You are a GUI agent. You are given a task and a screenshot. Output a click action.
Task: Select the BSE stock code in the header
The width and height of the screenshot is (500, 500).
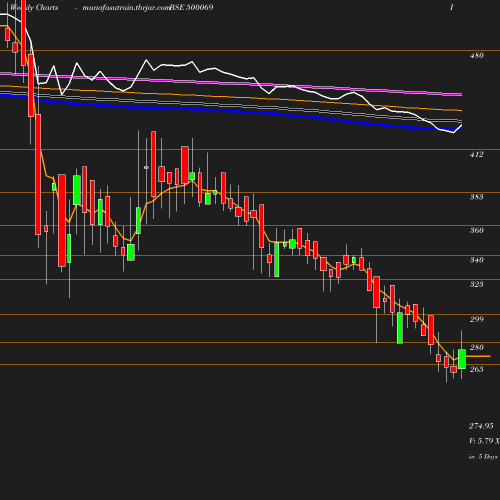click(191, 7)
